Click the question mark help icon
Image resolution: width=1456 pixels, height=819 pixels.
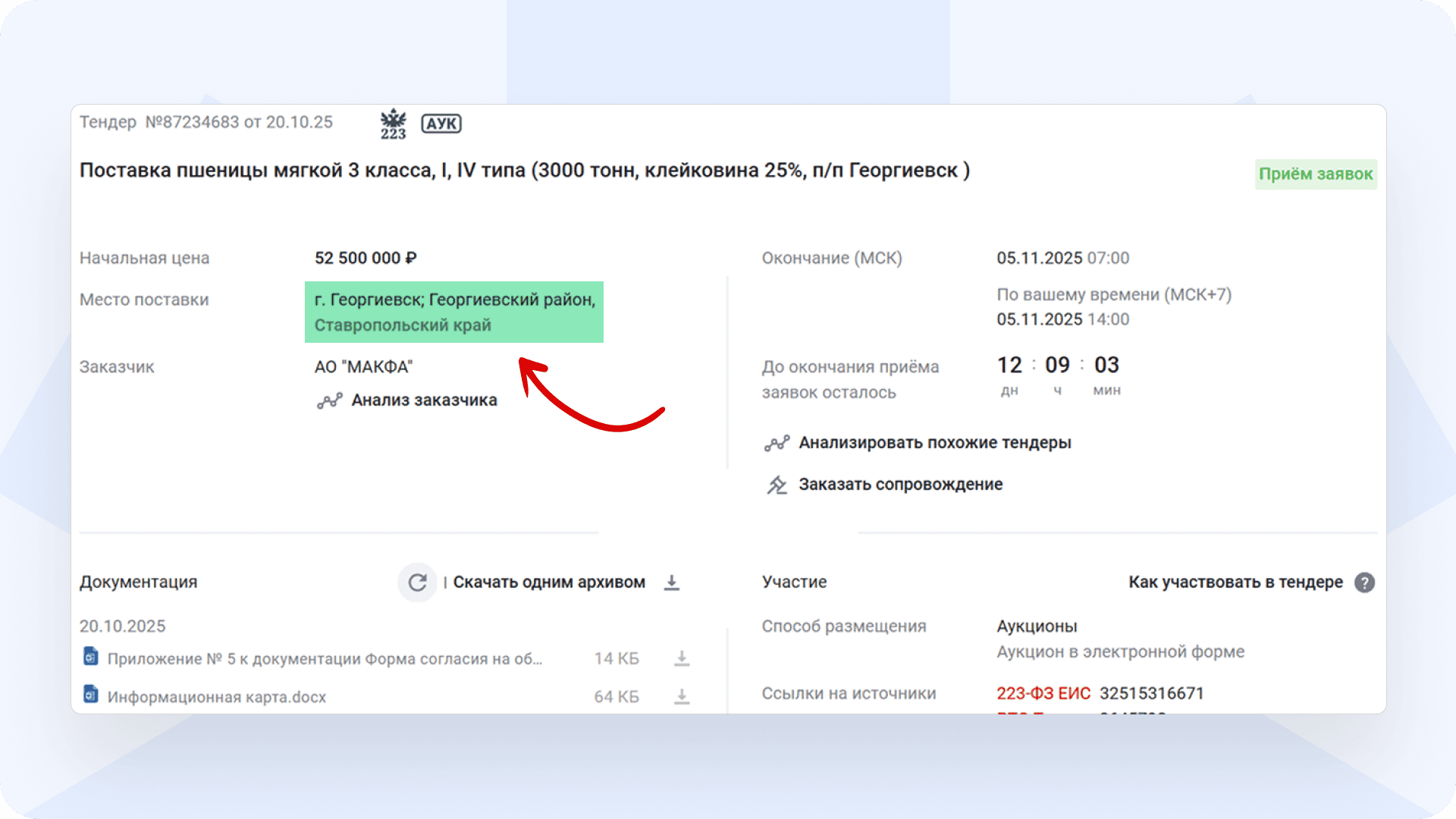point(1364,582)
